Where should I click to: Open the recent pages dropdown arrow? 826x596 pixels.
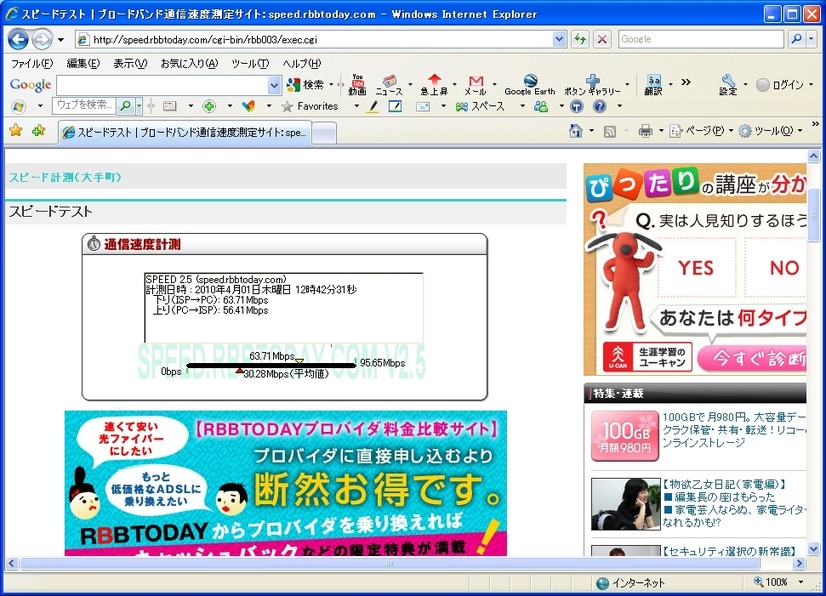click(61, 40)
